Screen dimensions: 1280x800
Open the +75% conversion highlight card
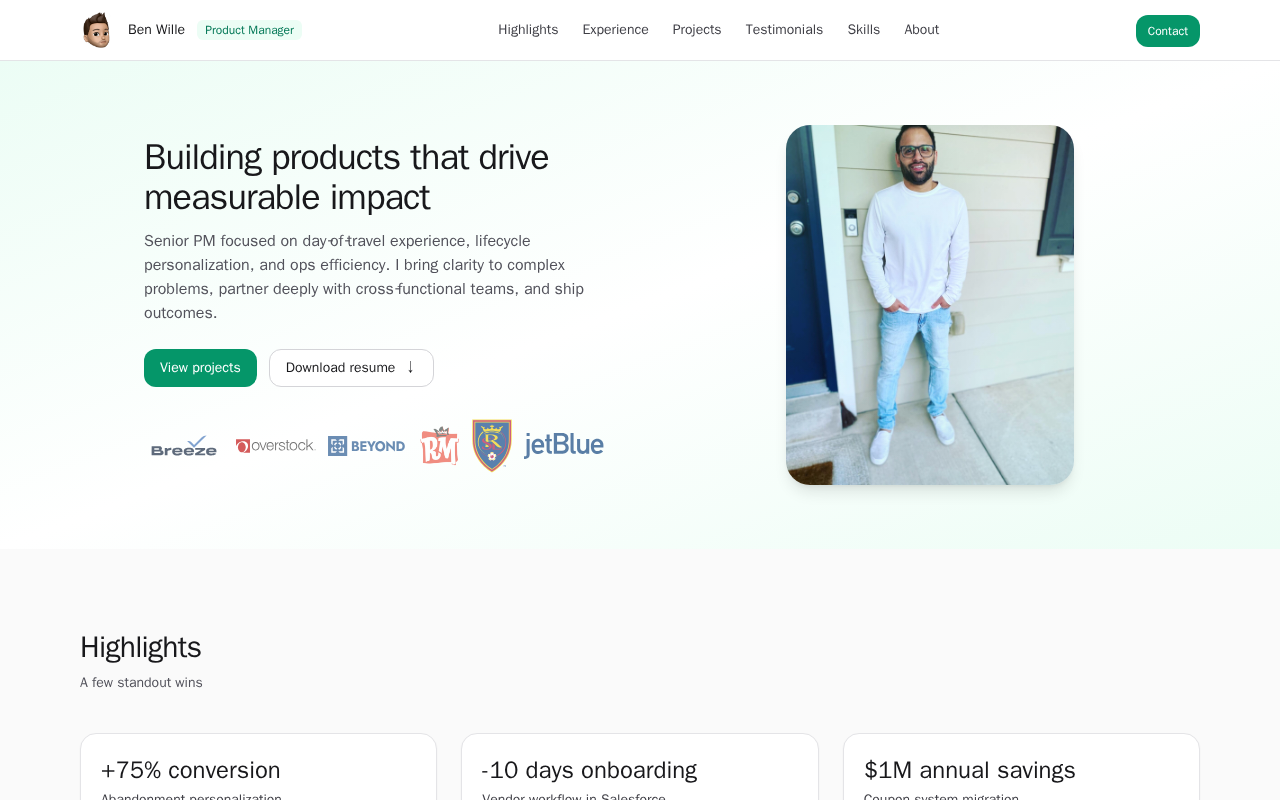point(258,770)
